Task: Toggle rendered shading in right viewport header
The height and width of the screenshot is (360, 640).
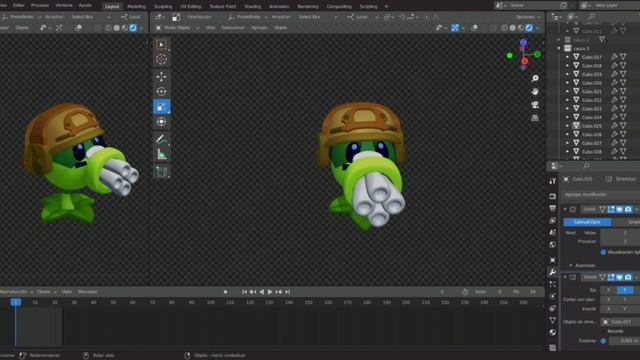Action: [x=529, y=28]
